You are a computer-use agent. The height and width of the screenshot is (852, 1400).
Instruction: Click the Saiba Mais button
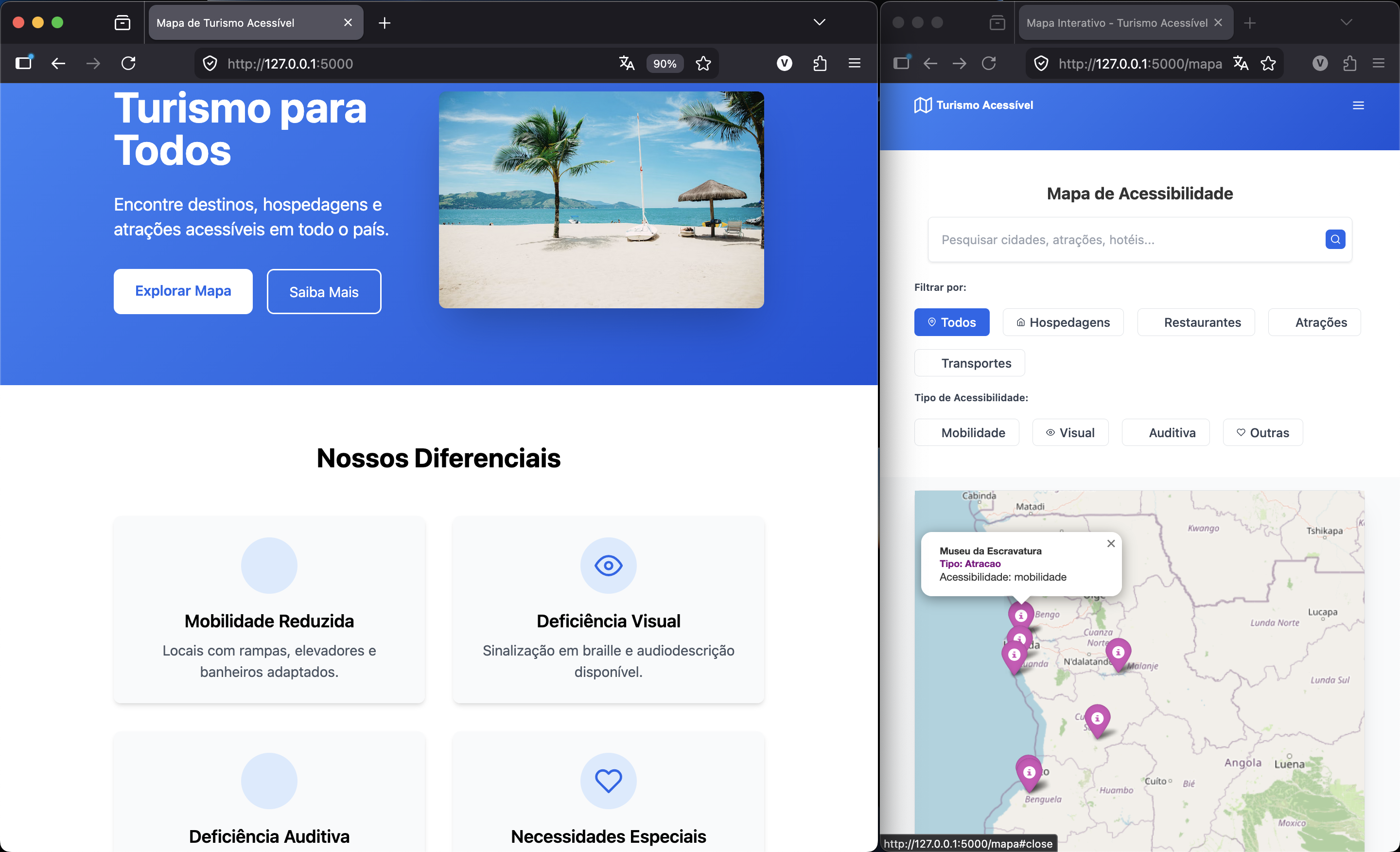(324, 292)
